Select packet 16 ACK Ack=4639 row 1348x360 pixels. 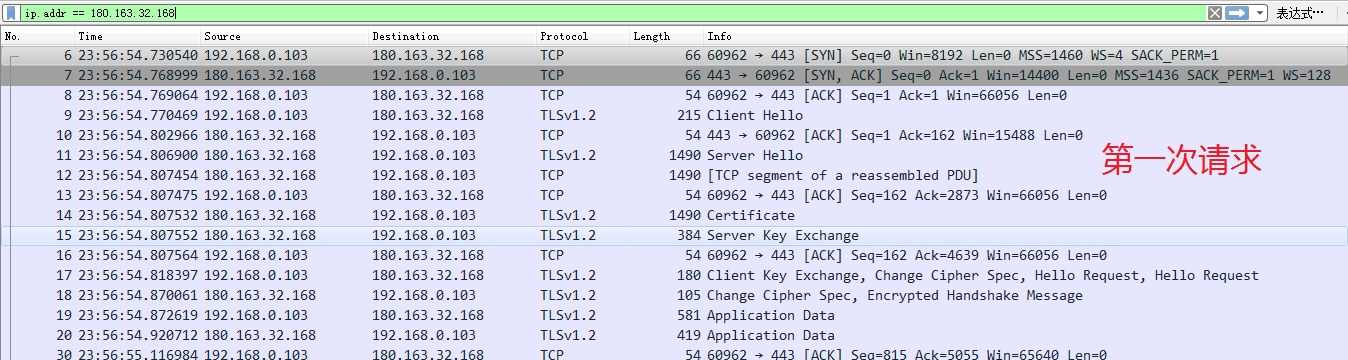(x=674, y=255)
